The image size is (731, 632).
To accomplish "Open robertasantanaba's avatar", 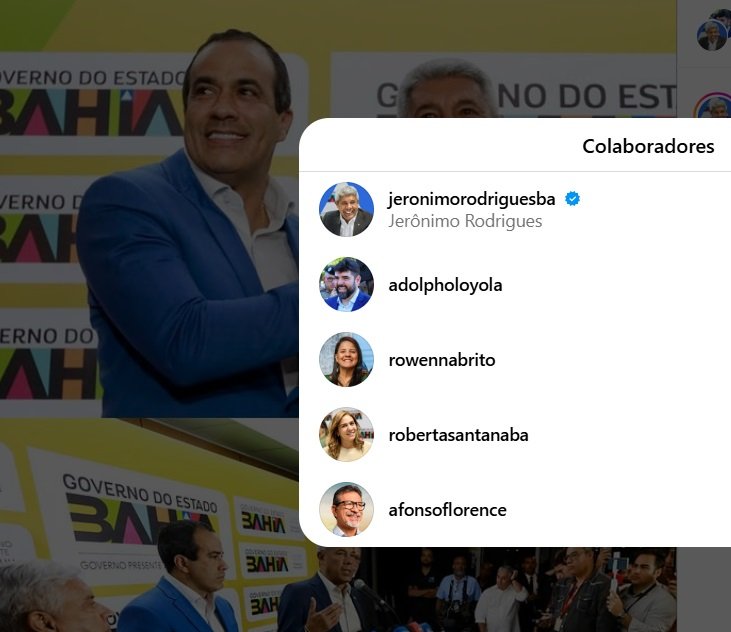I will tap(346, 434).
